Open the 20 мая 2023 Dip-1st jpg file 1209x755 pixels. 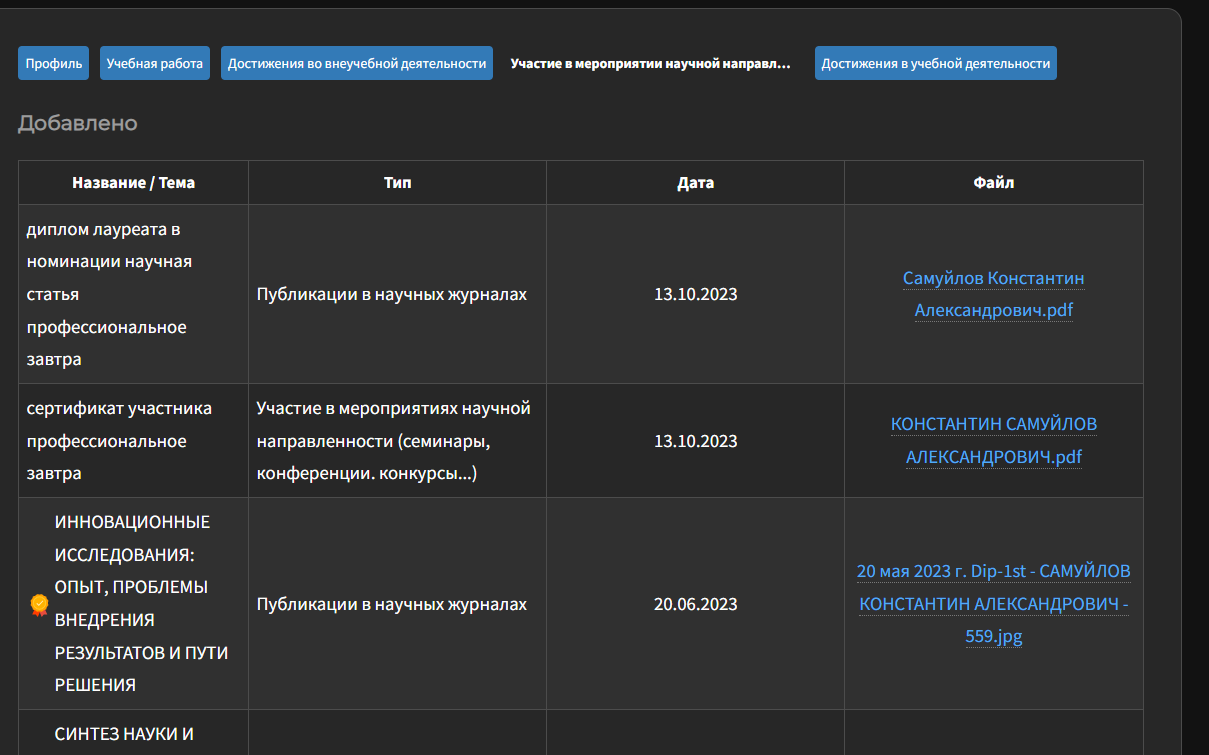point(993,603)
